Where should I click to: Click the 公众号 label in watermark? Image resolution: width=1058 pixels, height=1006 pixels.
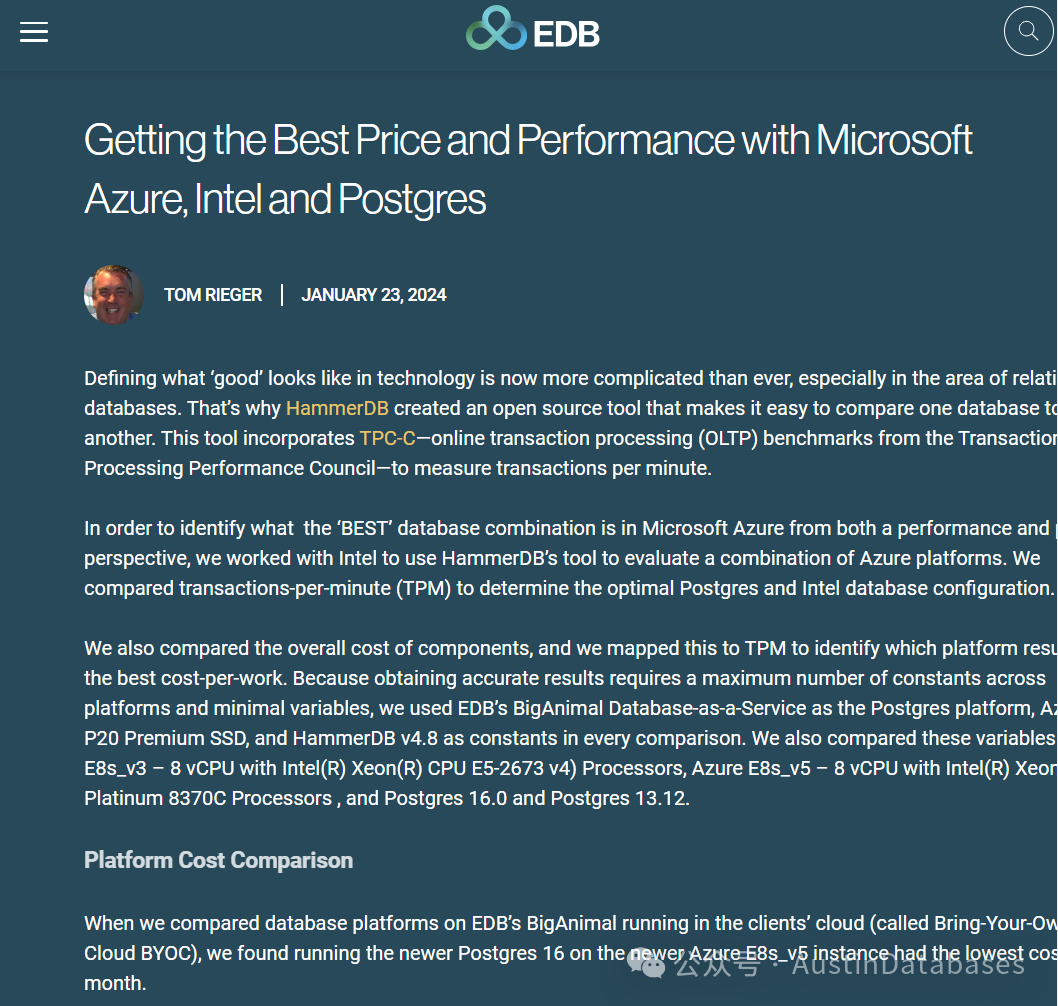(x=717, y=964)
